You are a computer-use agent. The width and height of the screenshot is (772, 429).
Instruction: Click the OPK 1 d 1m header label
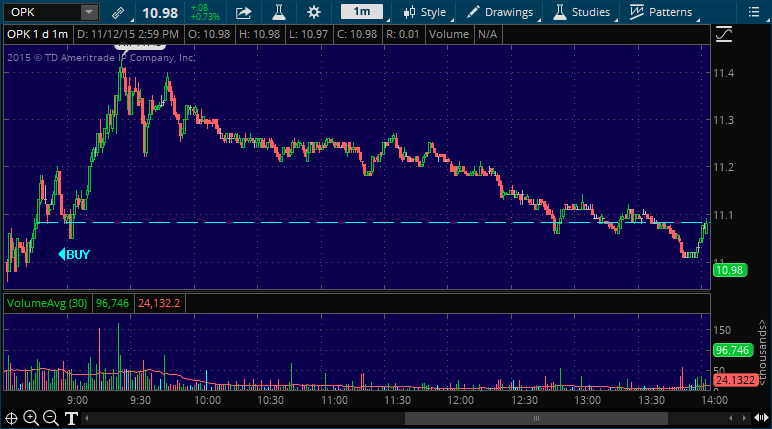[37, 34]
